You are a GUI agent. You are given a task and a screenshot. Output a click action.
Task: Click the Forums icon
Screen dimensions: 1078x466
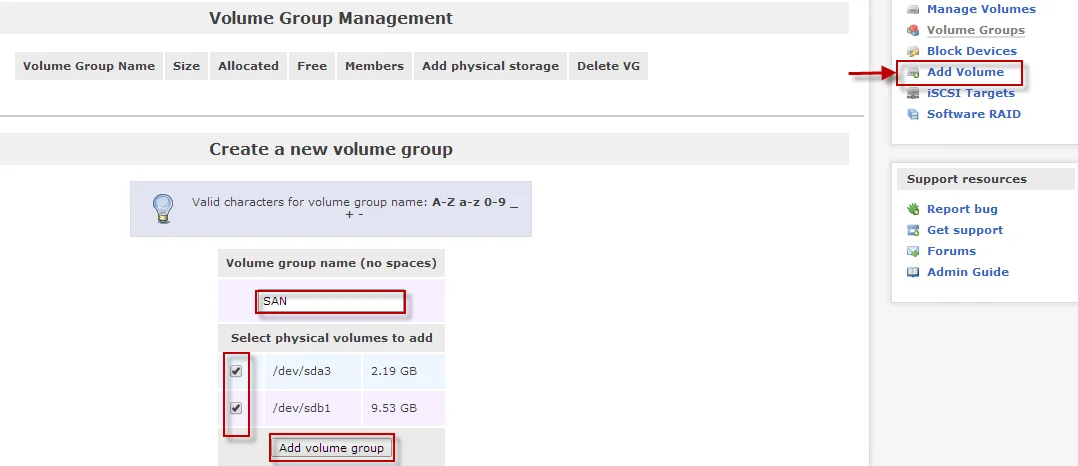(x=913, y=251)
